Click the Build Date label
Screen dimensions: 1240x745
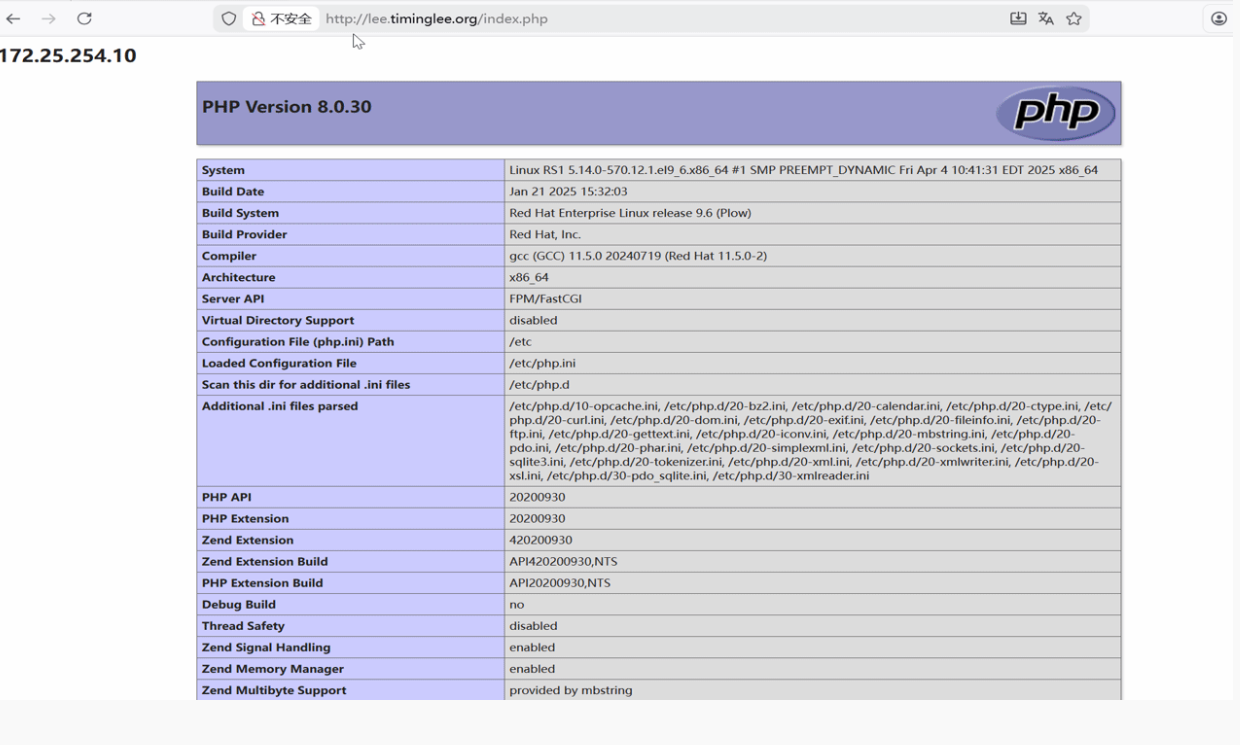coord(232,191)
